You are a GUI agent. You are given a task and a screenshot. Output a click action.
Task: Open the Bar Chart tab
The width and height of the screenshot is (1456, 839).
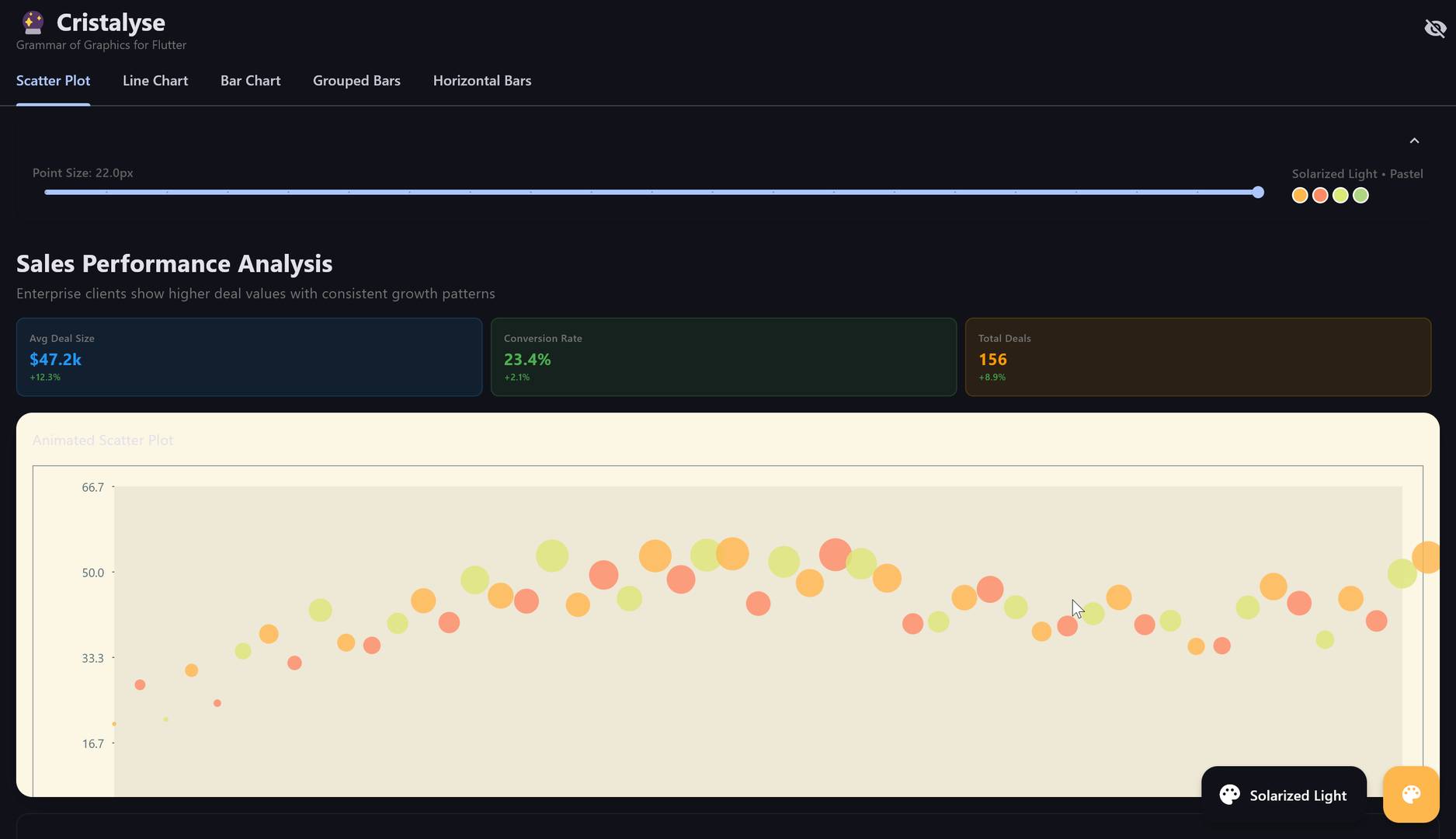pyautogui.click(x=250, y=81)
